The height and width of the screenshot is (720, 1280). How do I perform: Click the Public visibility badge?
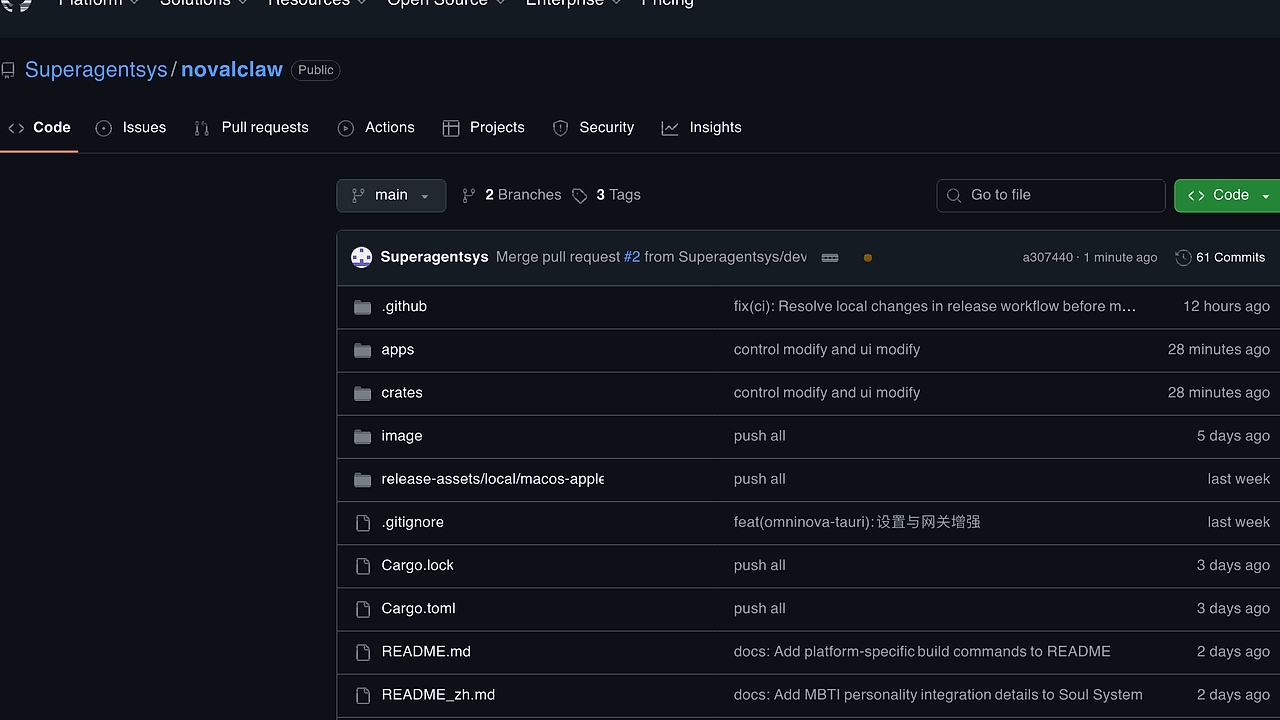click(x=316, y=70)
